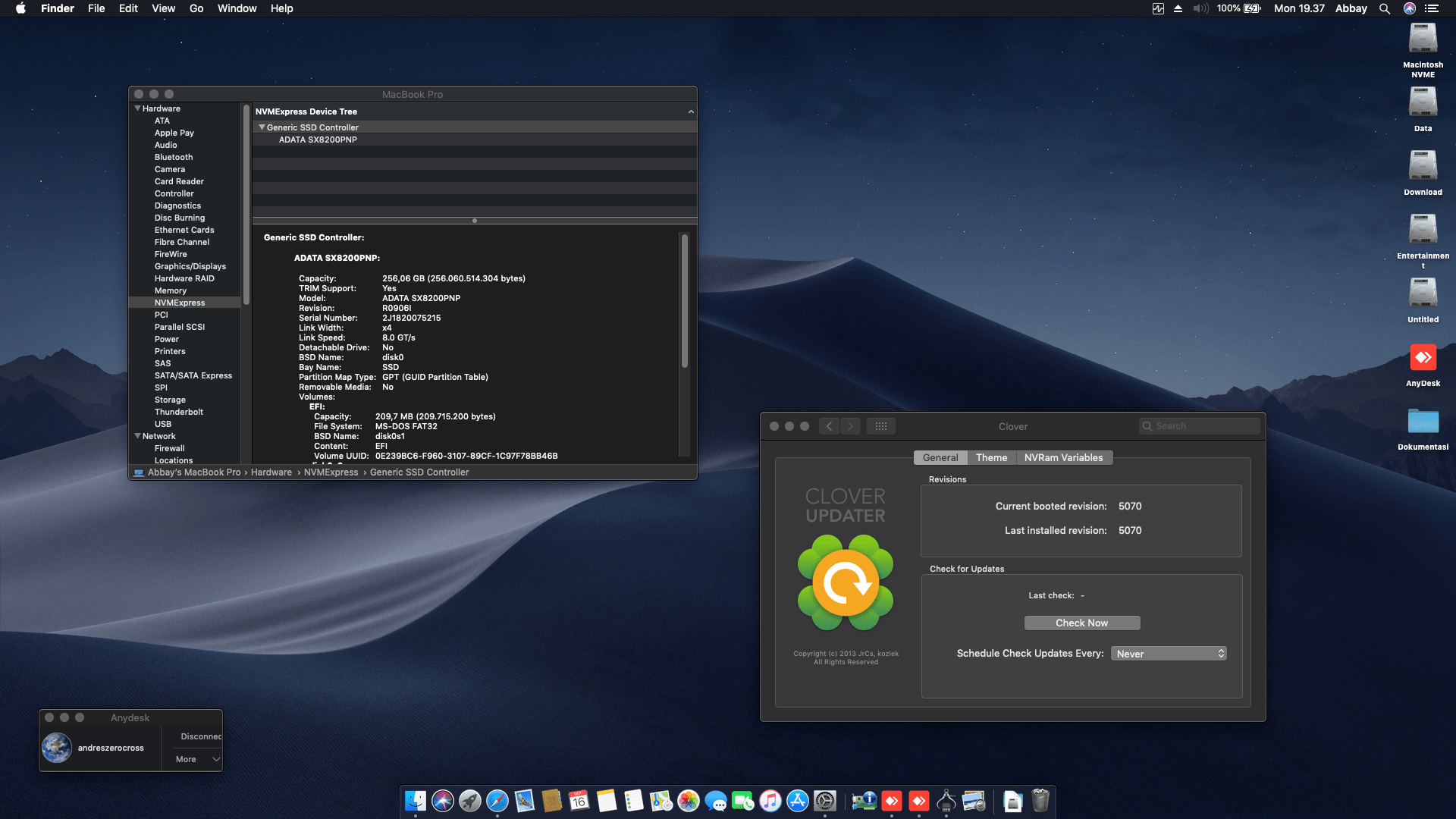
Task: Launch Siri from the dock
Action: tap(443, 801)
